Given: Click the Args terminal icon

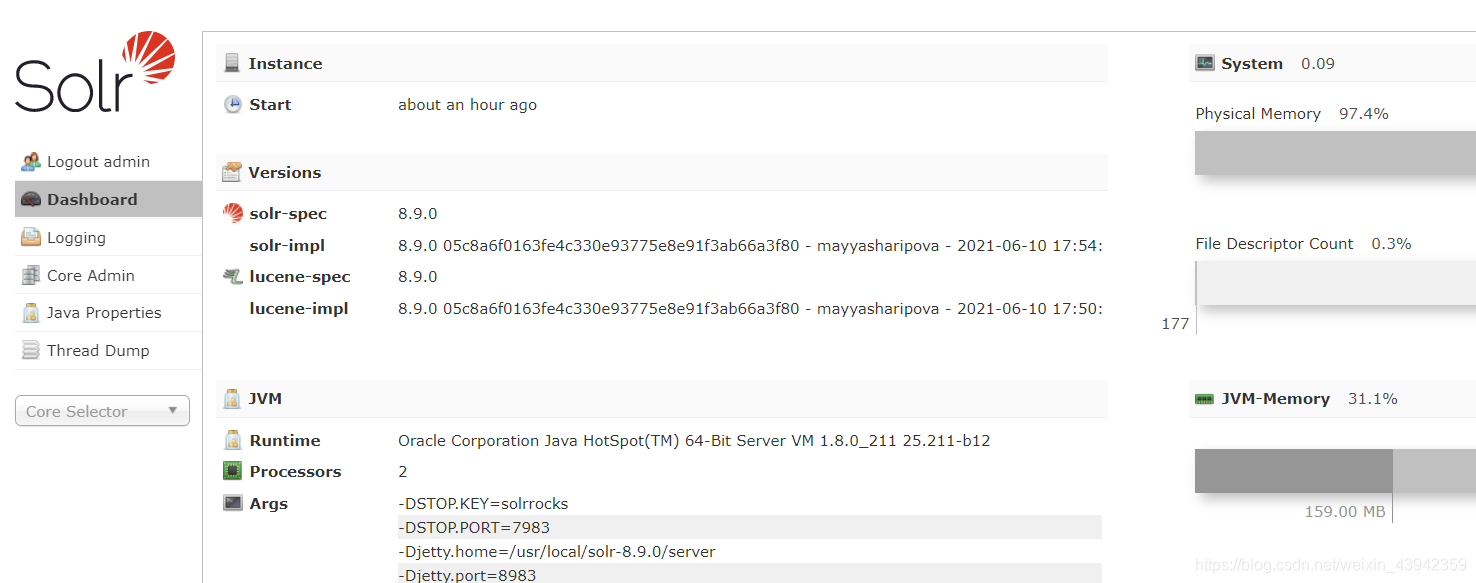Looking at the screenshot, I should (233, 503).
